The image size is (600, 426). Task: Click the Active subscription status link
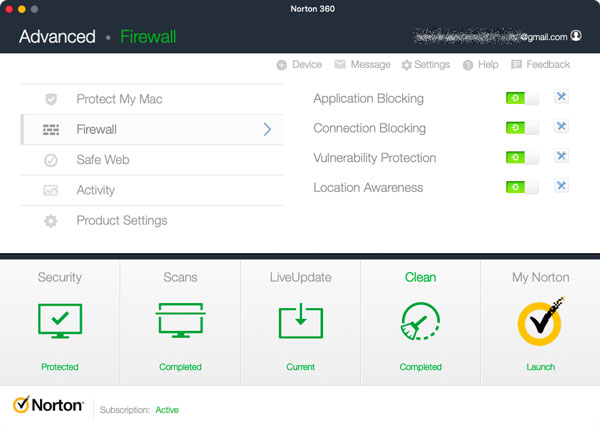coord(167,410)
